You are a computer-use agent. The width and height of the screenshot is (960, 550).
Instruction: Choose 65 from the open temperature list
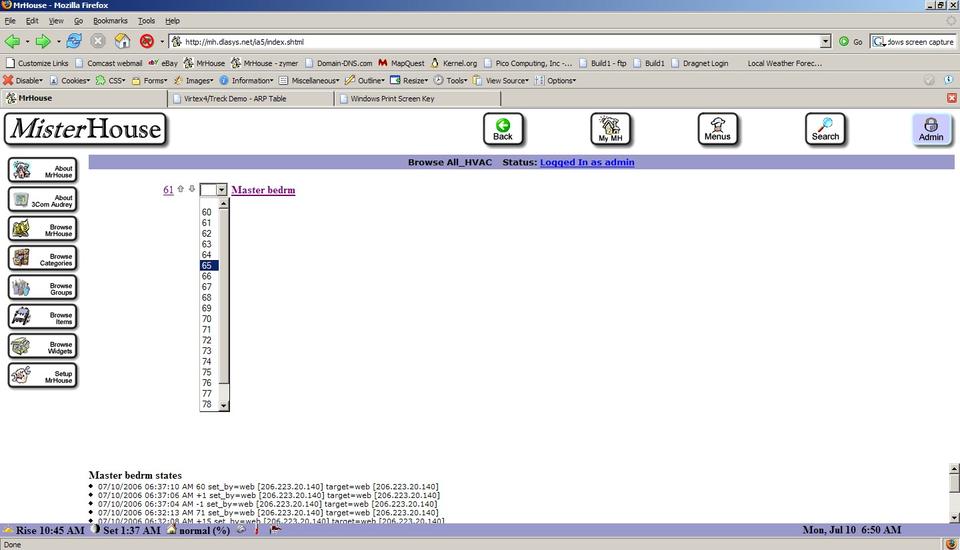click(207, 266)
